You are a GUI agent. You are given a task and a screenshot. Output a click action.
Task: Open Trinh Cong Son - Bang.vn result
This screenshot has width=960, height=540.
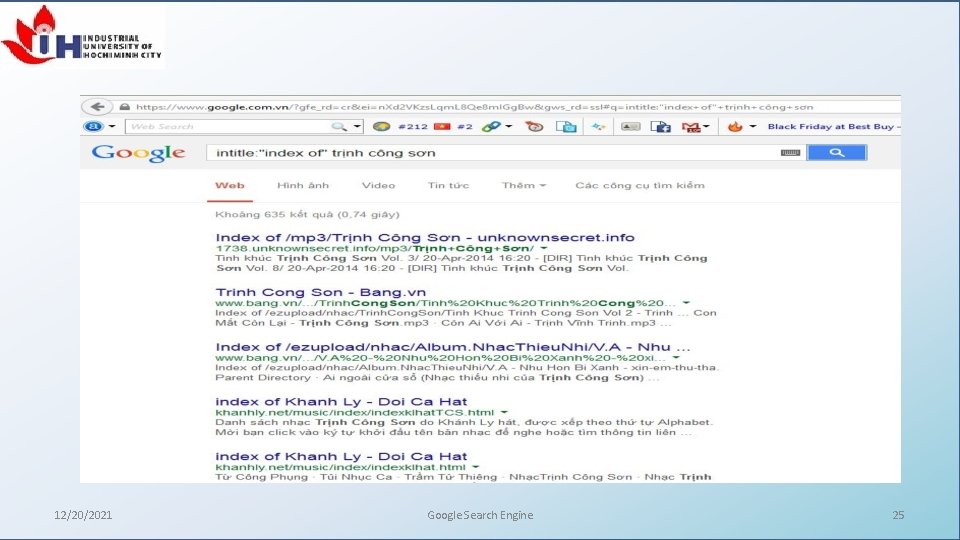pos(321,292)
